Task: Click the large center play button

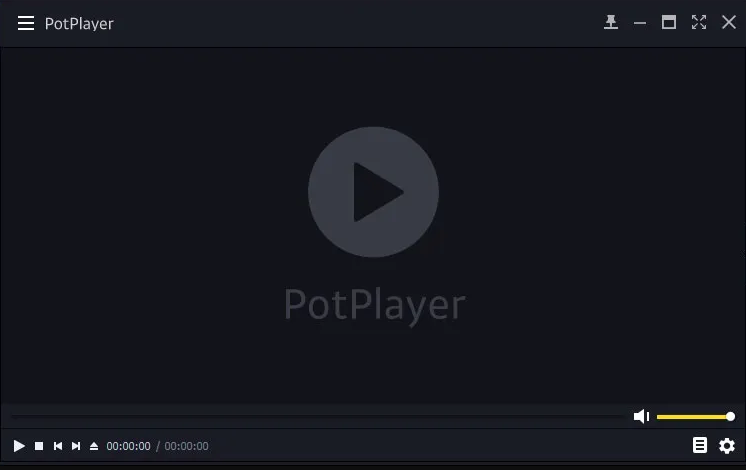Action: coord(373,192)
